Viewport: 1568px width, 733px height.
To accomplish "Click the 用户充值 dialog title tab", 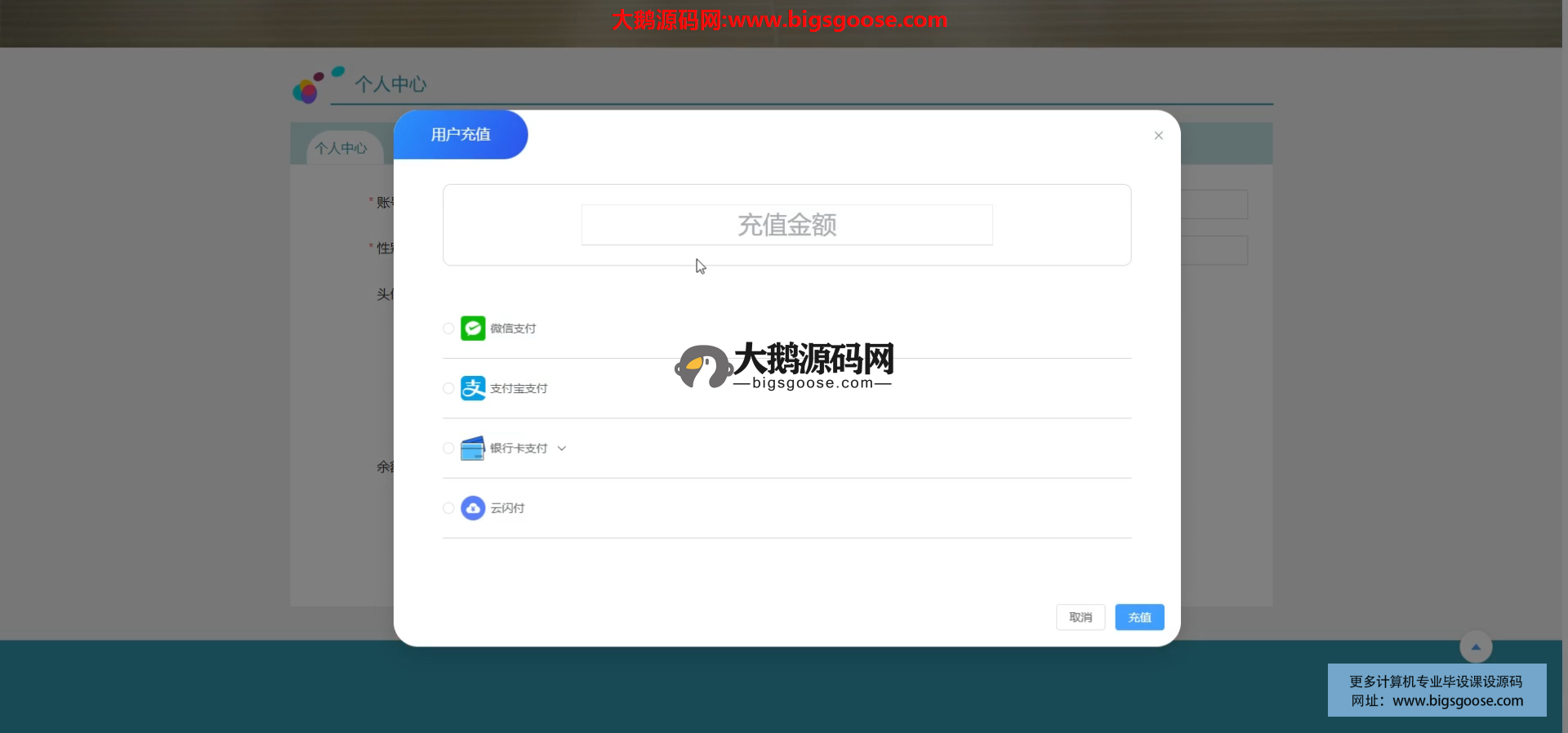I will pyautogui.click(x=461, y=135).
